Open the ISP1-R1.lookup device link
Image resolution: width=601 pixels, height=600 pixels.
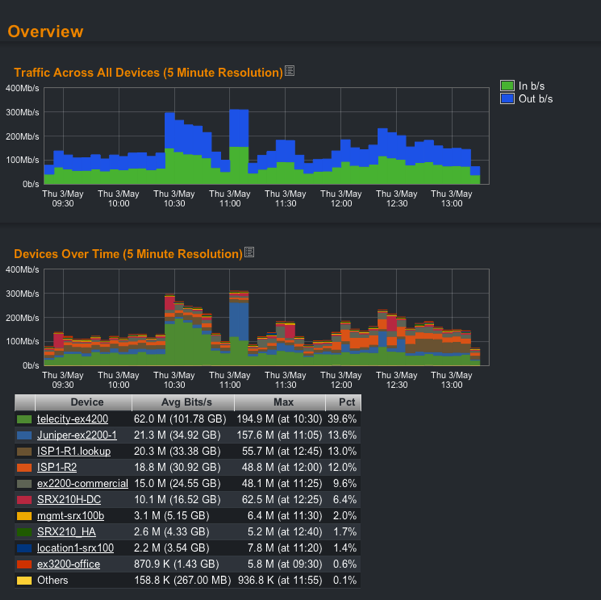[x=73, y=451]
